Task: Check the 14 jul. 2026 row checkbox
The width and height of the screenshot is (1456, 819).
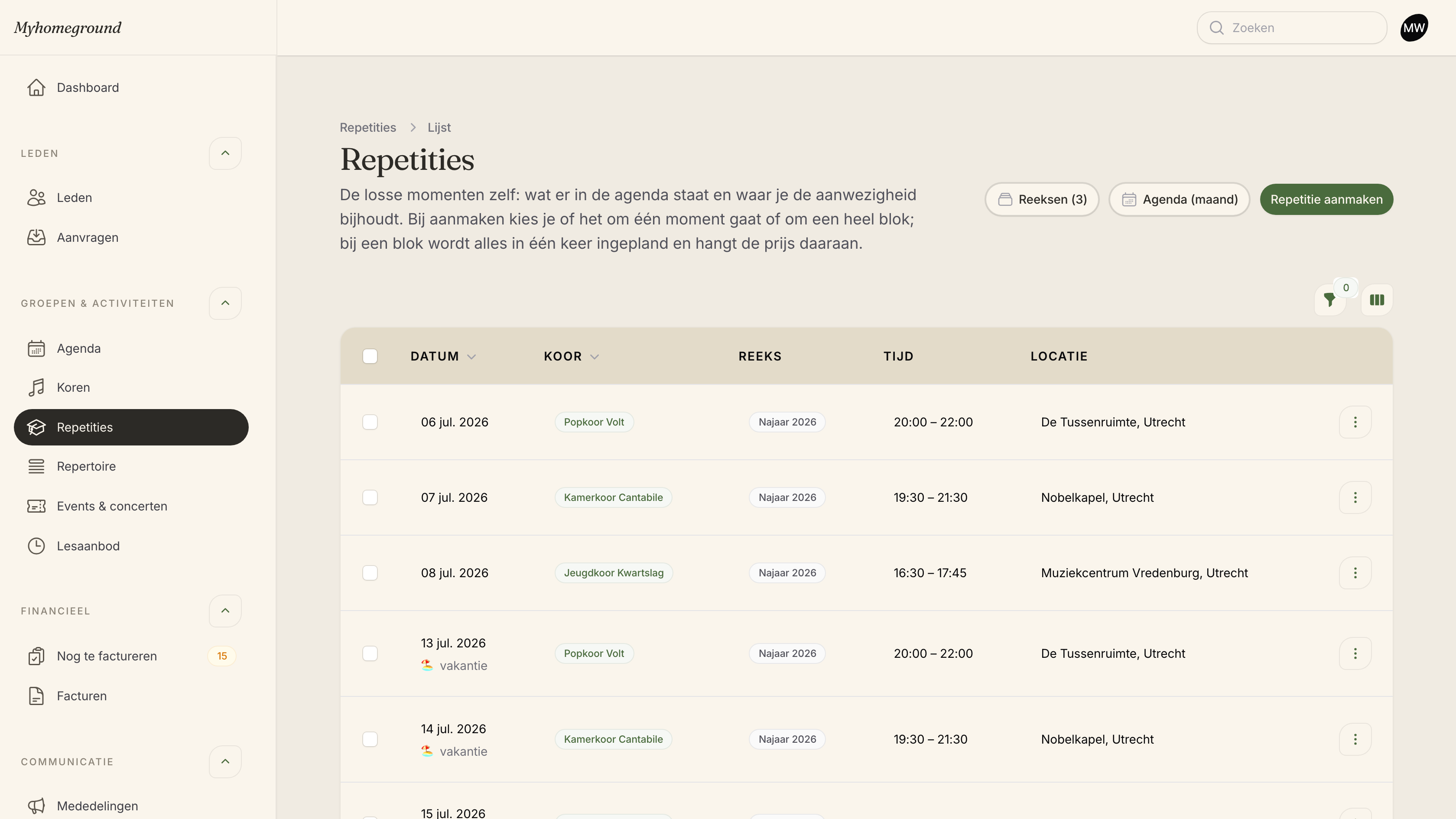Action: 370,739
